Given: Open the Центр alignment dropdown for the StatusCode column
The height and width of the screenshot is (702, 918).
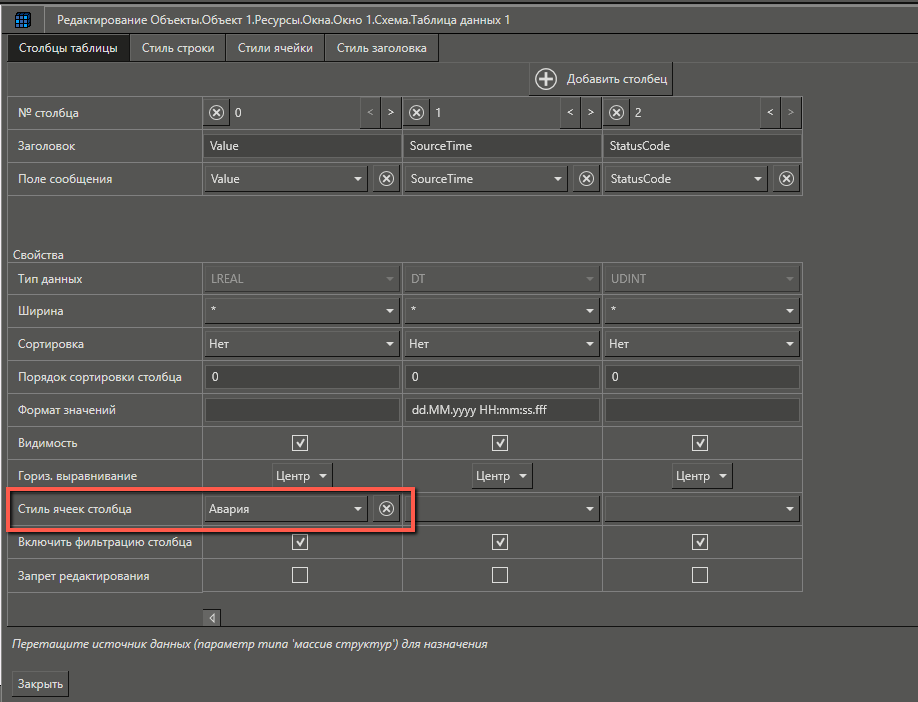Looking at the screenshot, I should coord(701,476).
